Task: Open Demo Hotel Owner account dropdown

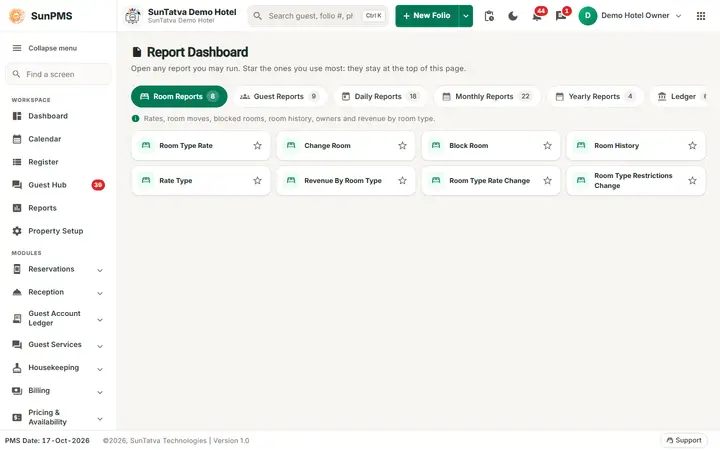Action: [630, 16]
